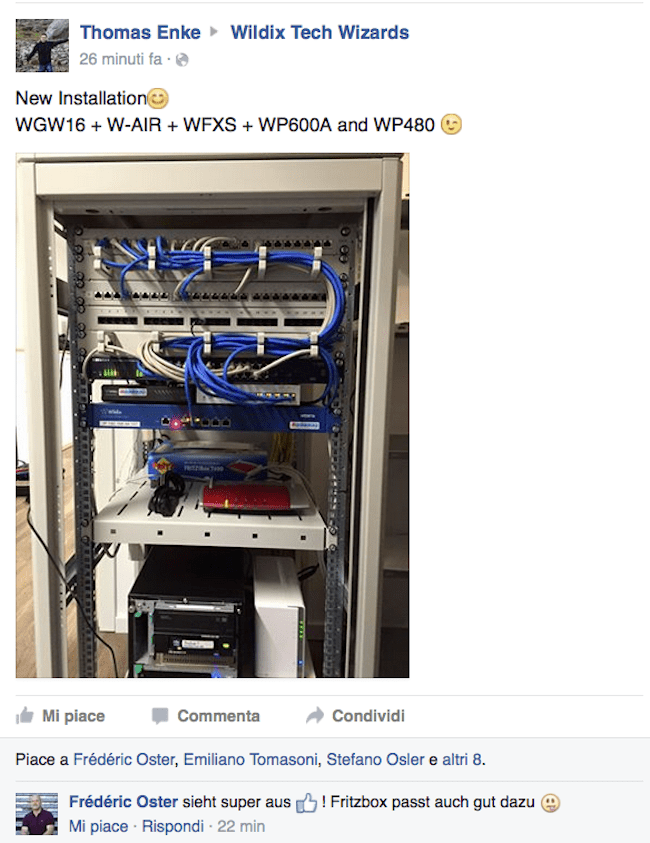View Emiliano Tomasoni's profile
This screenshot has width=650, height=843.
point(250,759)
